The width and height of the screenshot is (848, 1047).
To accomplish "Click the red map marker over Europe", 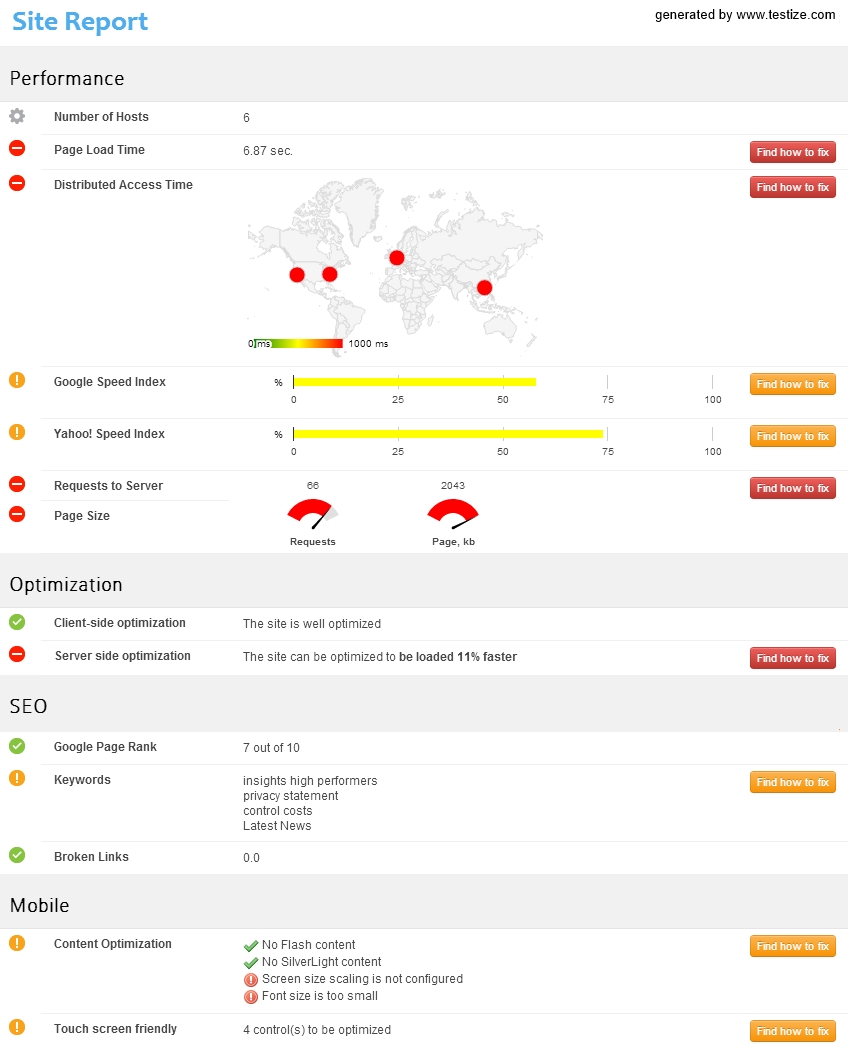I will [397, 258].
